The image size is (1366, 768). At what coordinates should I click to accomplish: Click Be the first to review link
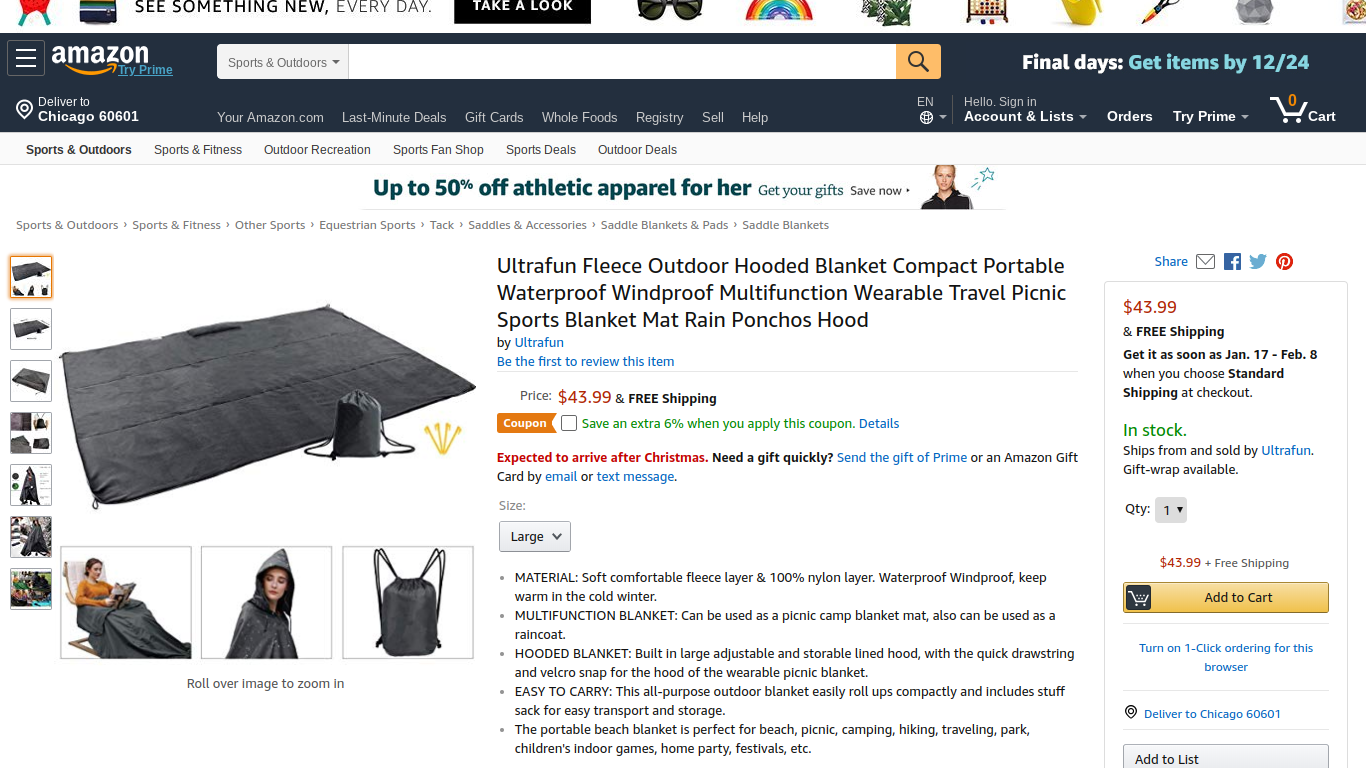tap(585, 362)
